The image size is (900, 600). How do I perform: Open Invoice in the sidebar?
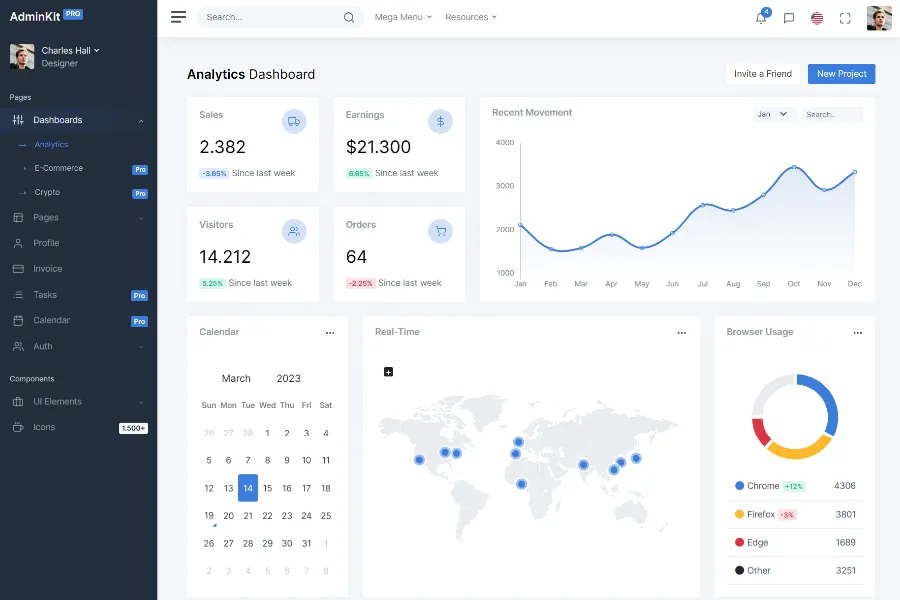[47, 269]
